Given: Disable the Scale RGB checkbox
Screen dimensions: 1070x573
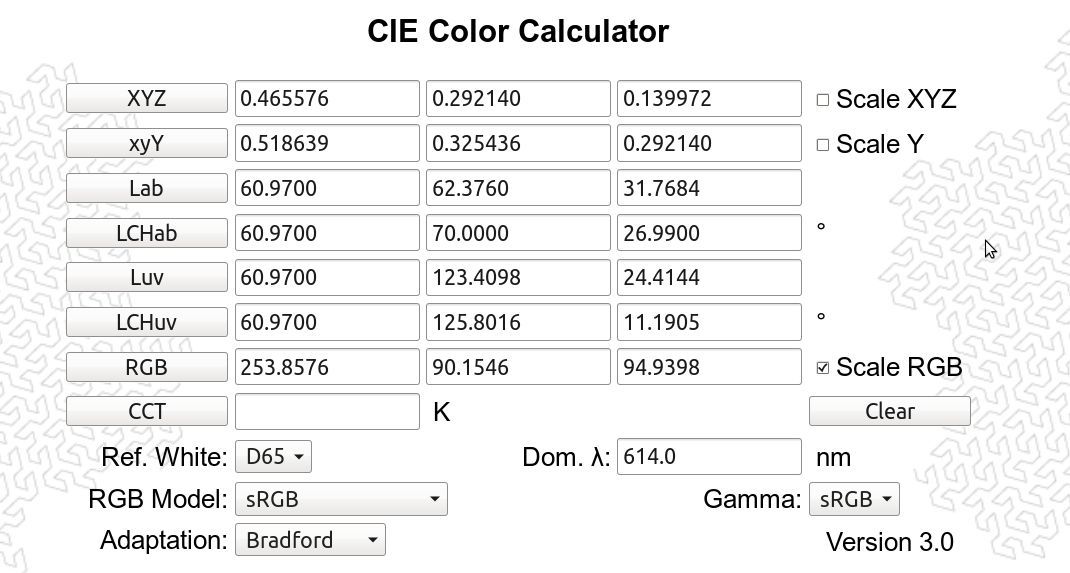Looking at the screenshot, I should pos(823,368).
